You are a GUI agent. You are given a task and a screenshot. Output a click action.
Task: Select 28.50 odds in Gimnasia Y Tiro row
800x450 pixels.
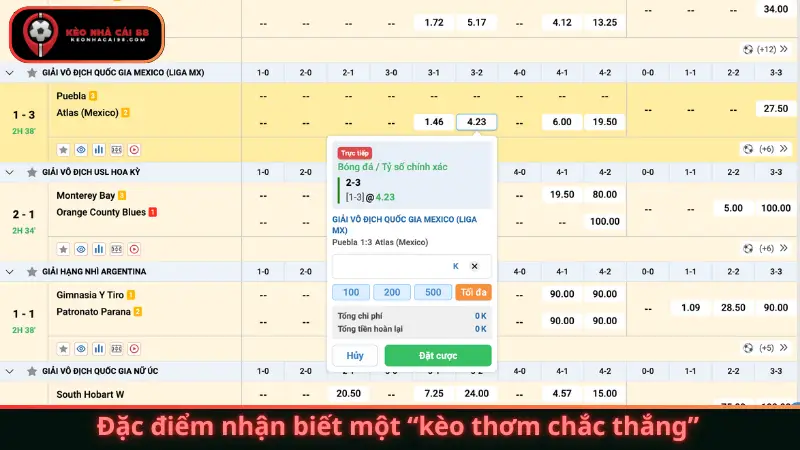click(733, 308)
